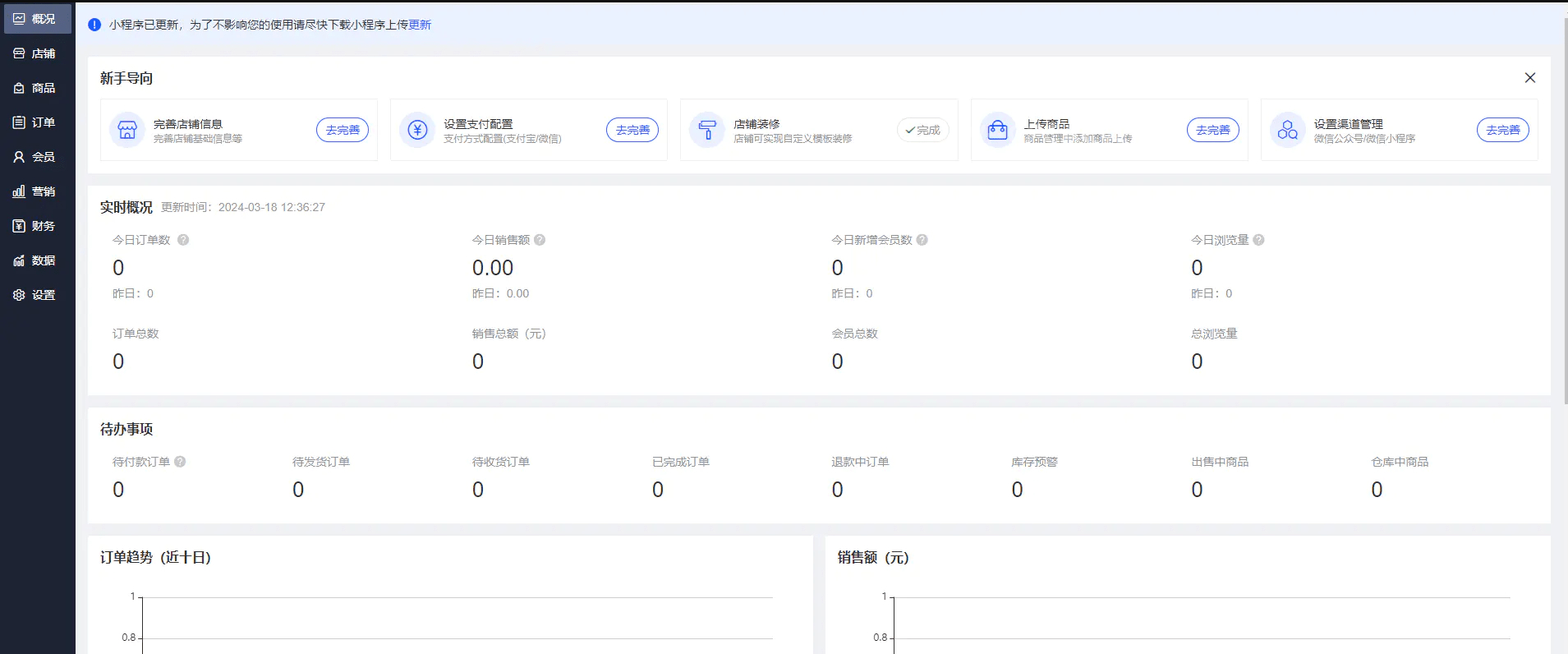
Task: Click the 完成 status on 店铺装修
Action: click(922, 130)
